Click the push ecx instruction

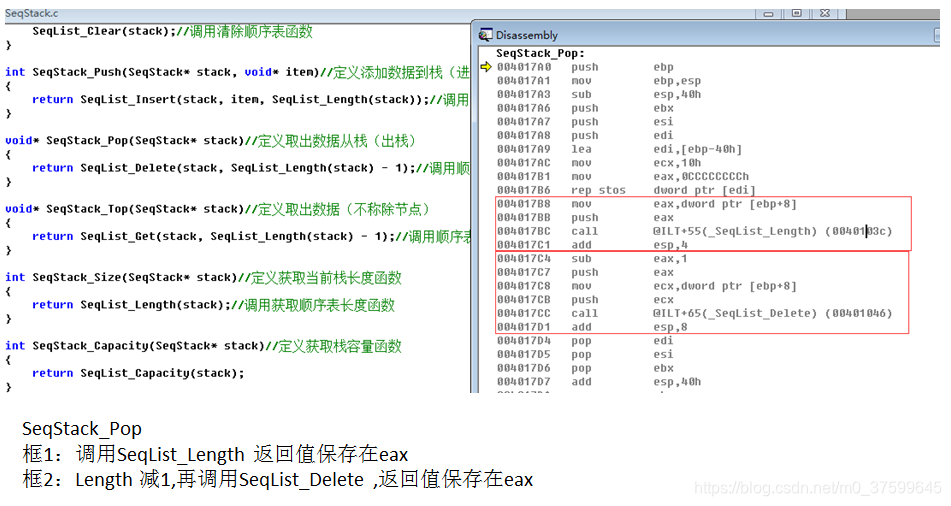623,300
